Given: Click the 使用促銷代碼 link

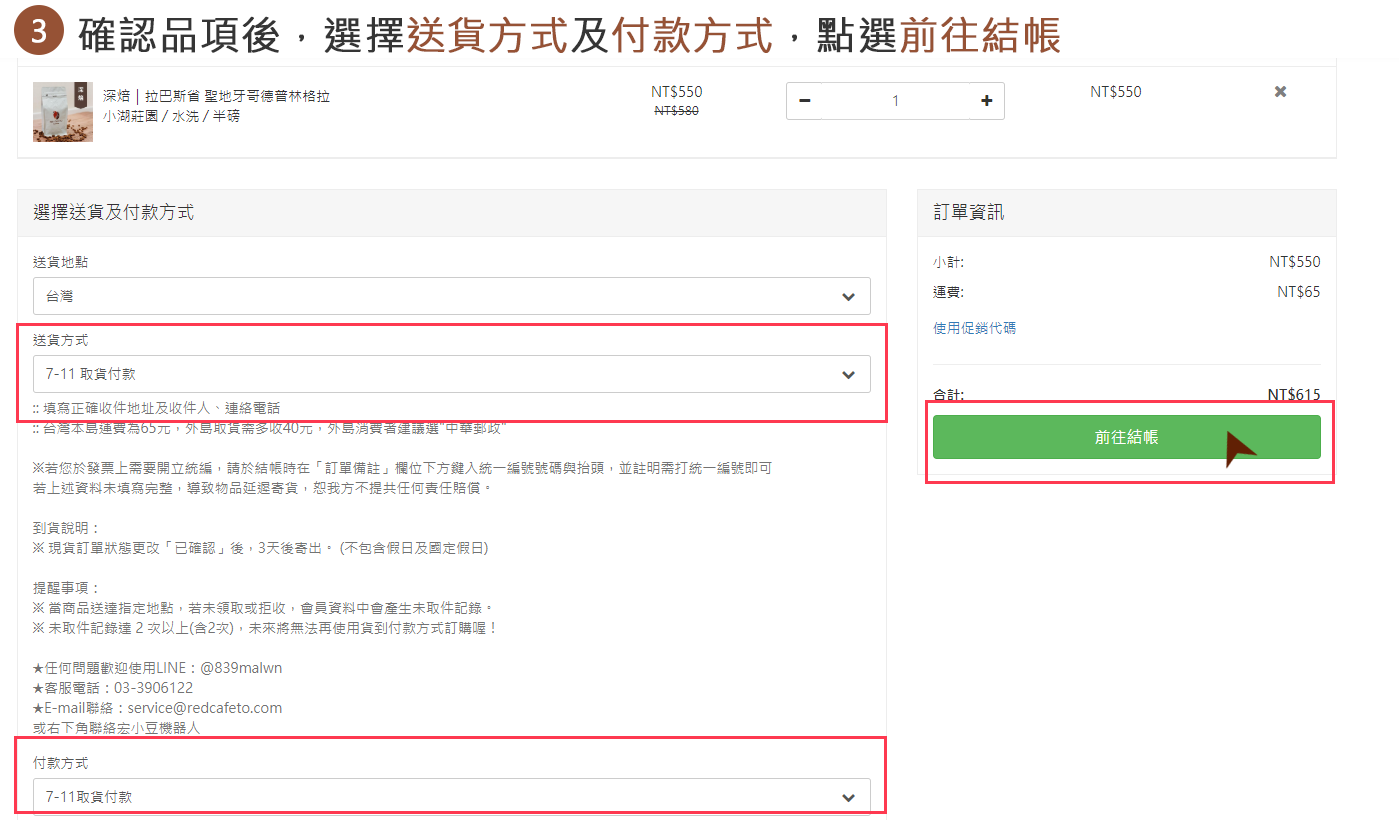Looking at the screenshot, I should pyautogui.click(x=974, y=328).
